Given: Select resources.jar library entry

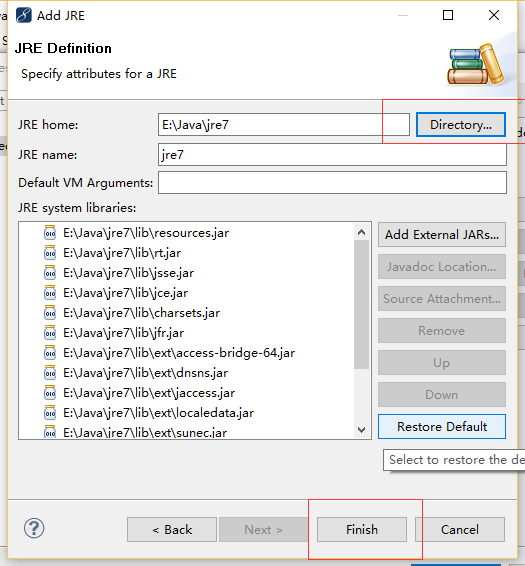Looking at the screenshot, I should point(146,233).
